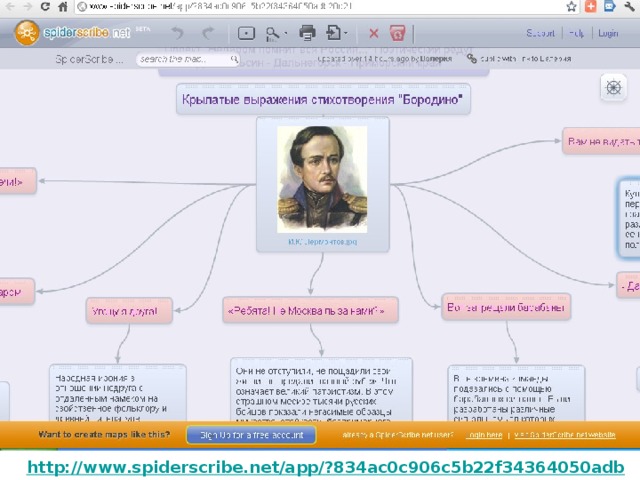Click the public link chain icon
This screenshot has width=640, height=480.
coord(472,59)
